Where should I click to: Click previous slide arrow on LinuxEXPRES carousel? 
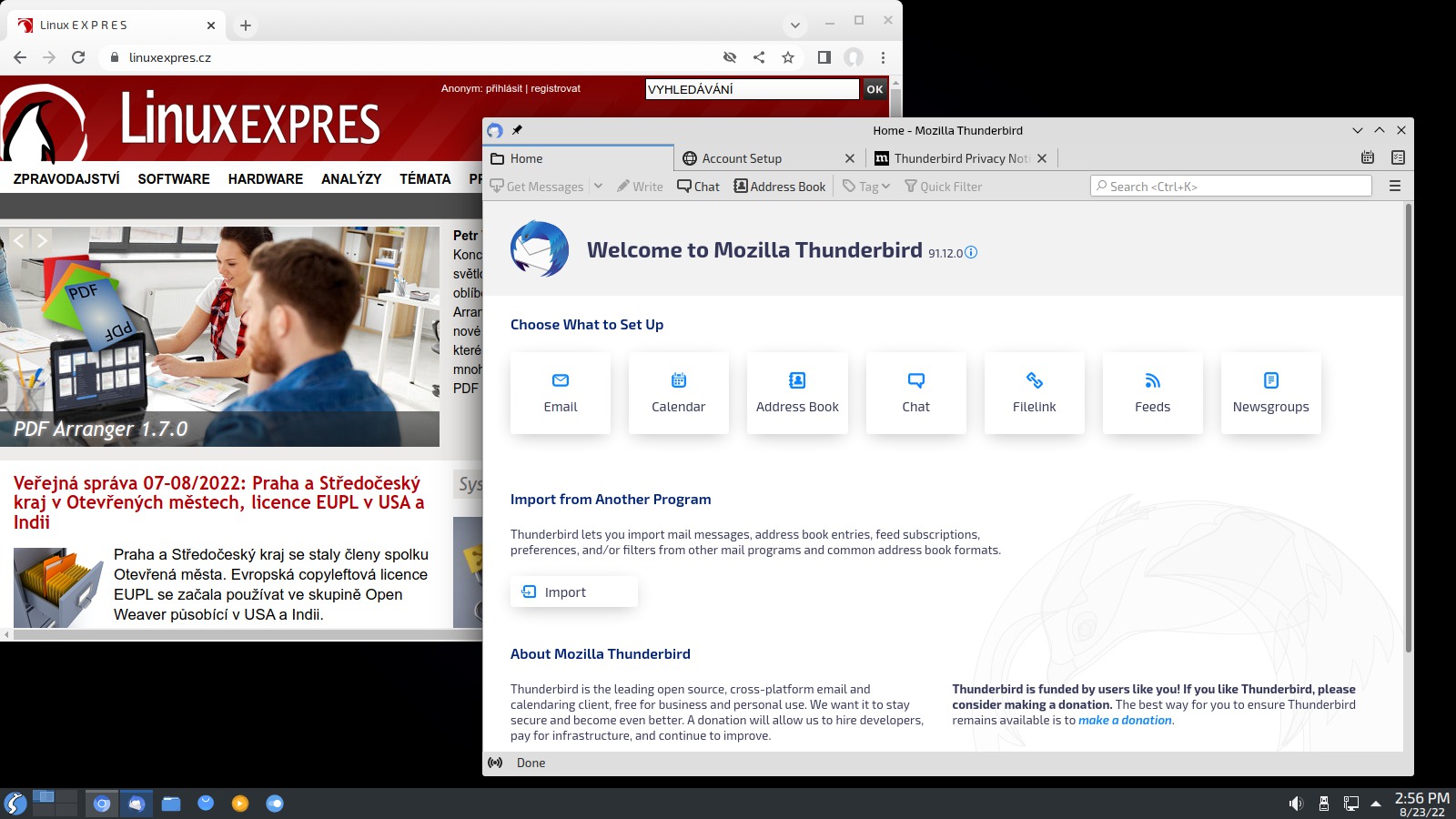tap(19, 240)
